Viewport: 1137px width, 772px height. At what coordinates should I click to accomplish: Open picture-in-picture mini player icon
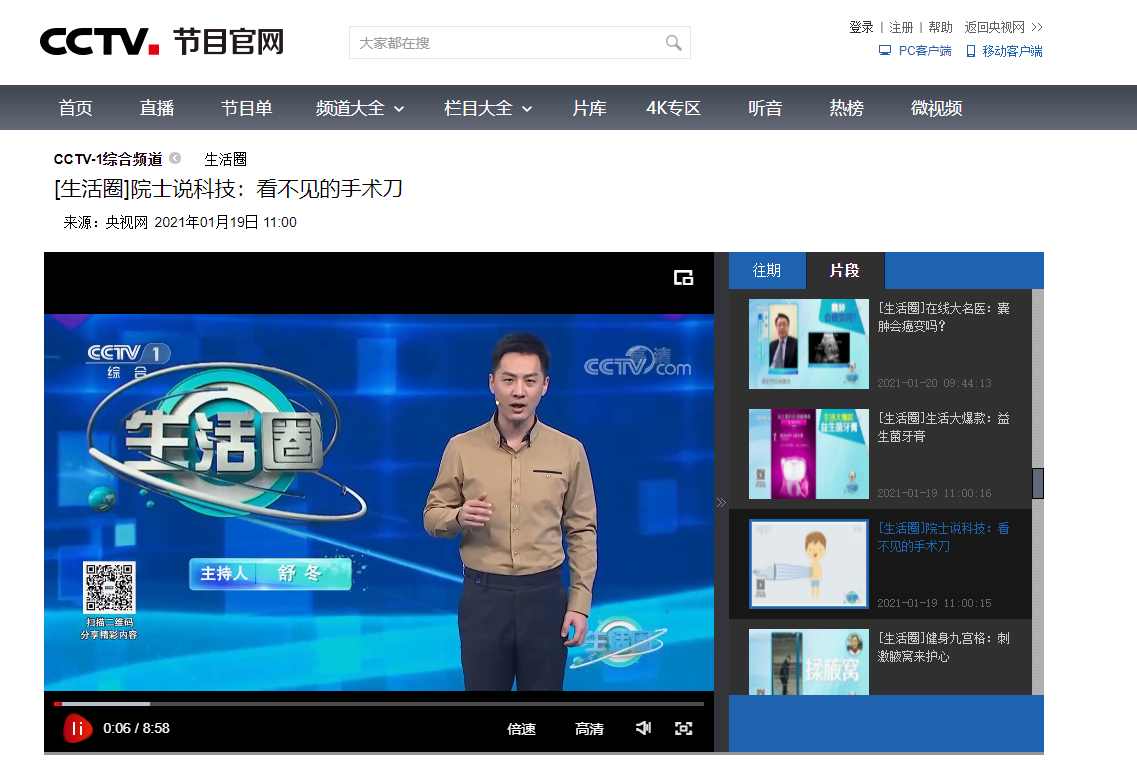pyautogui.click(x=683, y=278)
